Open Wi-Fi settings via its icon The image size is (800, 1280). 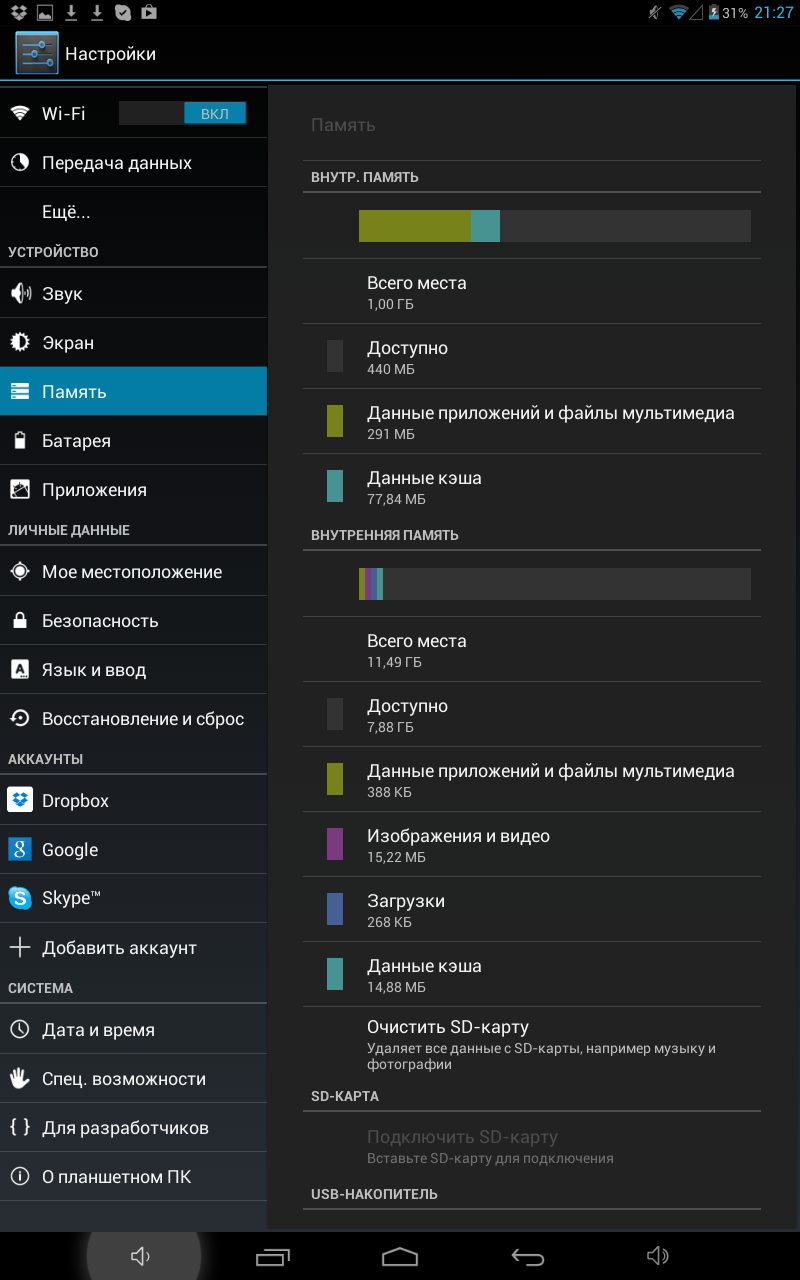tap(19, 113)
